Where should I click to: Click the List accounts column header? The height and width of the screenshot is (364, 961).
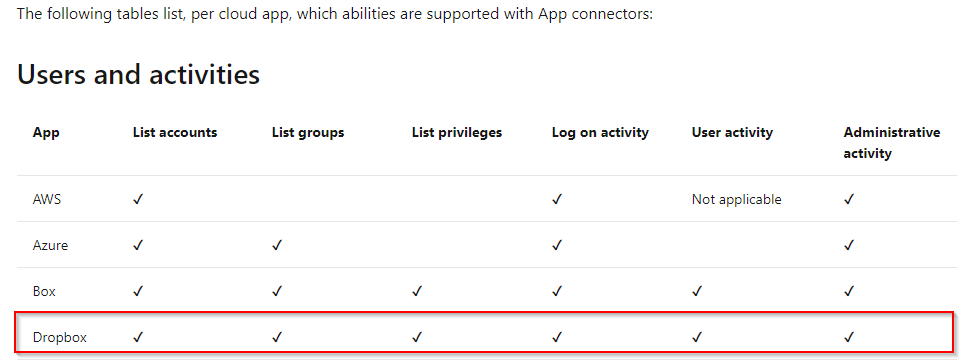tap(175, 132)
